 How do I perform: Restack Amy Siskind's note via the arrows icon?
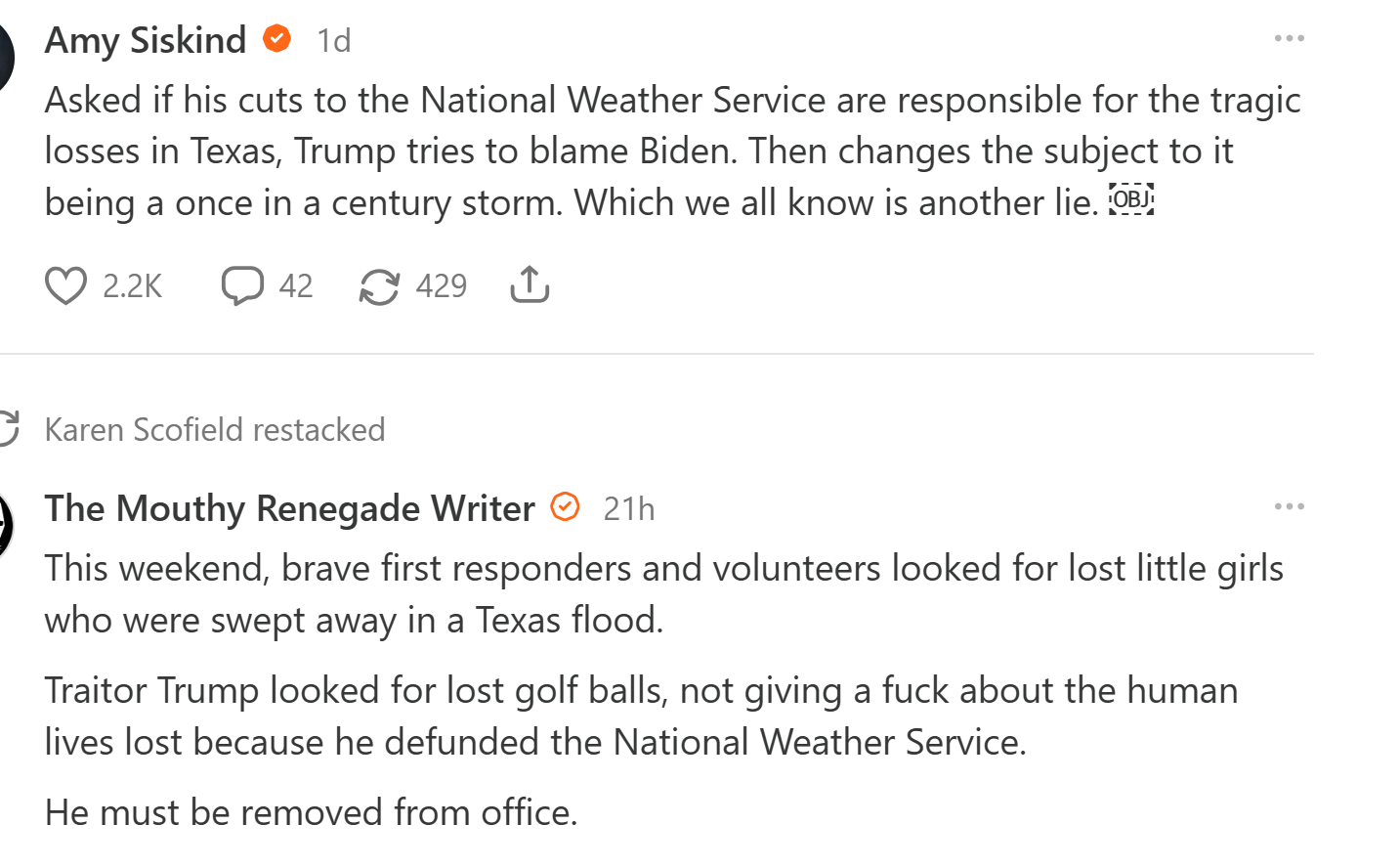[379, 286]
